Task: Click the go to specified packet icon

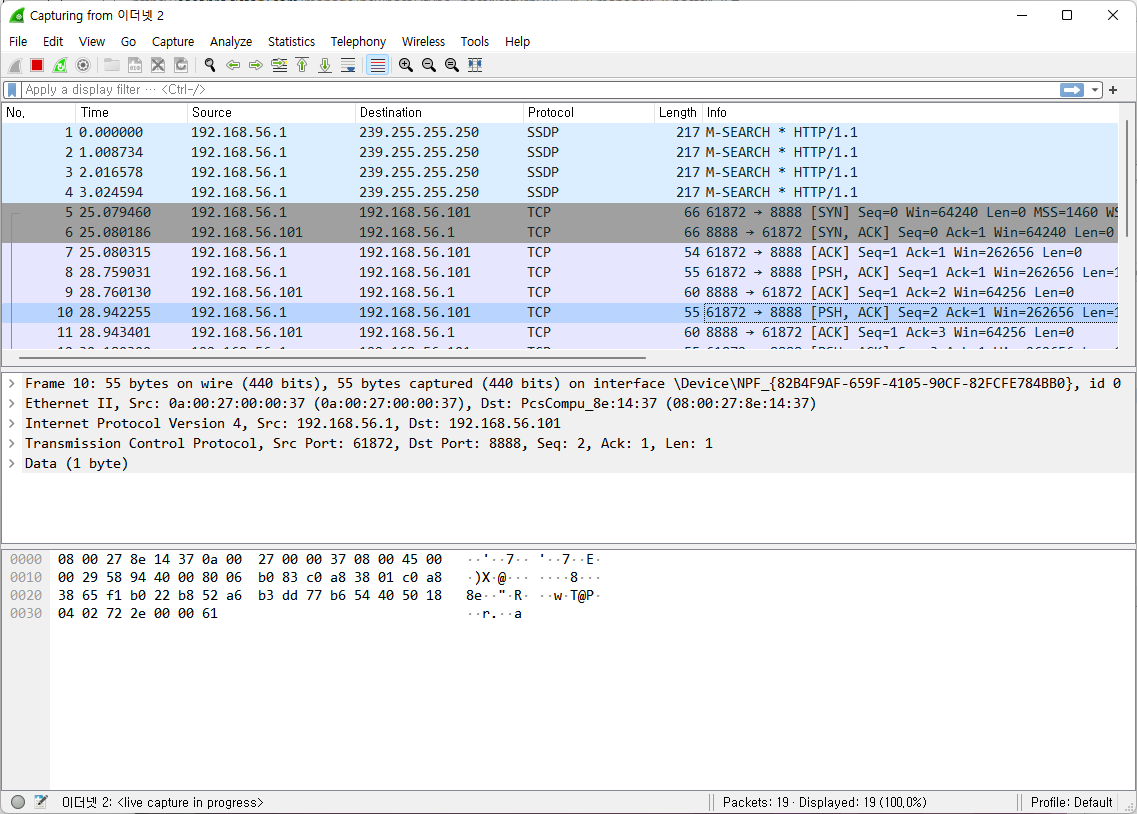Action: point(279,65)
